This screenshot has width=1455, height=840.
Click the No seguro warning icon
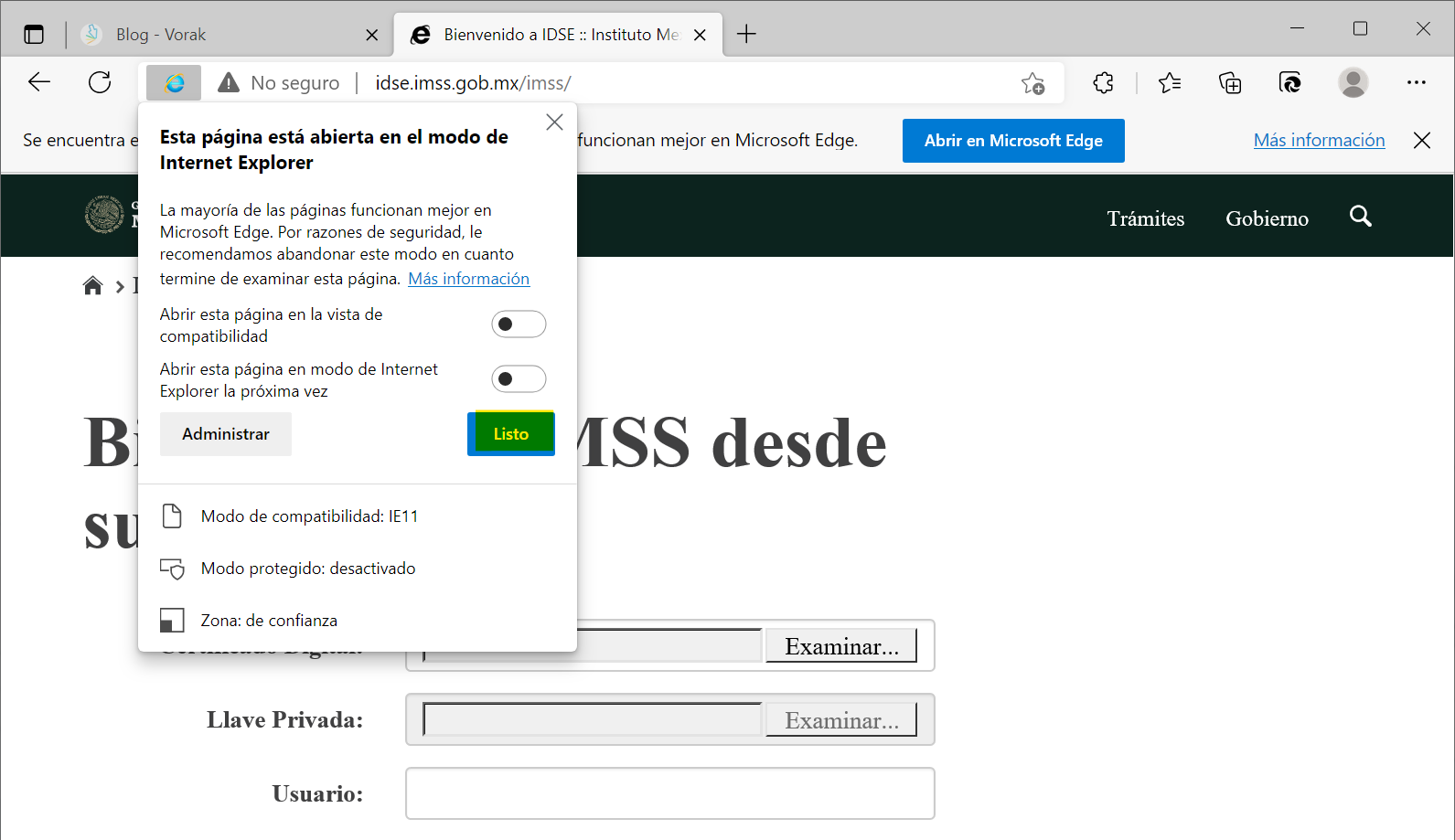(229, 83)
